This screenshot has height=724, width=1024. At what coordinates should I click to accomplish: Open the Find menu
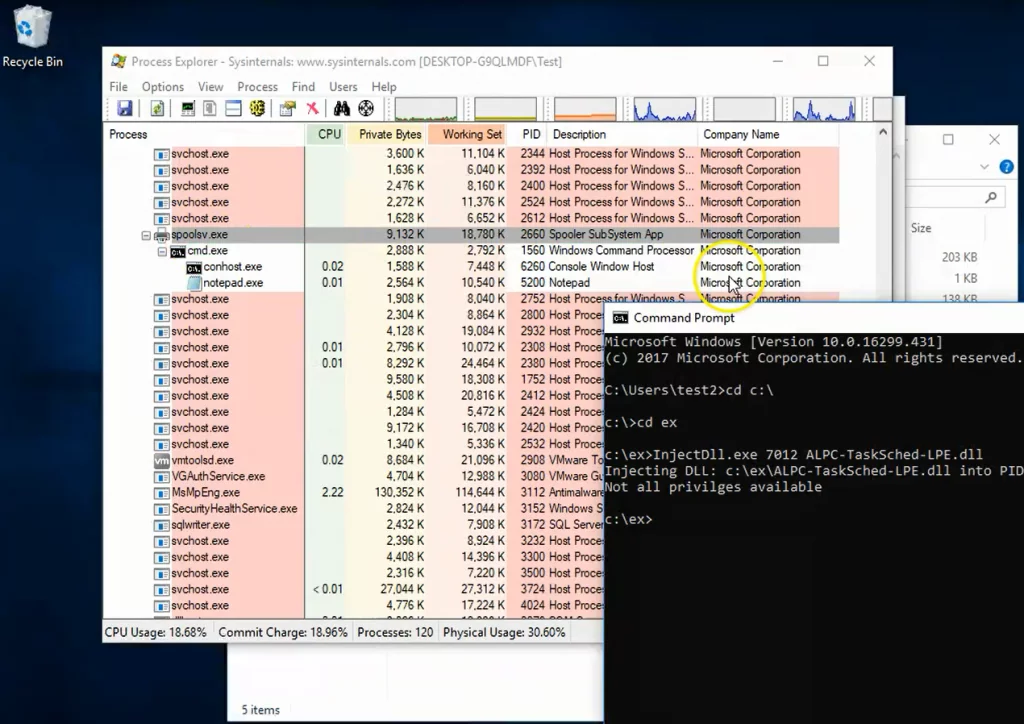pyautogui.click(x=303, y=87)
